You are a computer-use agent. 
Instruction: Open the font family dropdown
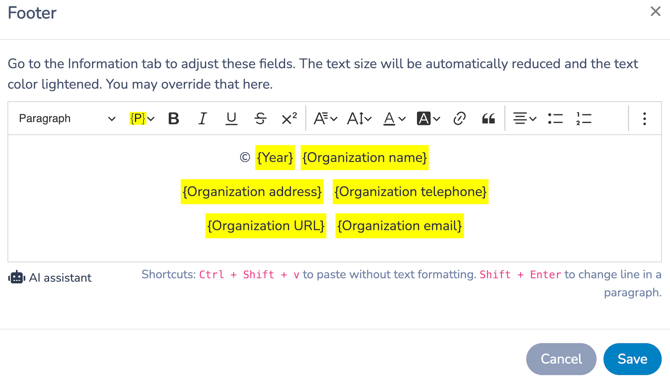[x=326, y=118]
